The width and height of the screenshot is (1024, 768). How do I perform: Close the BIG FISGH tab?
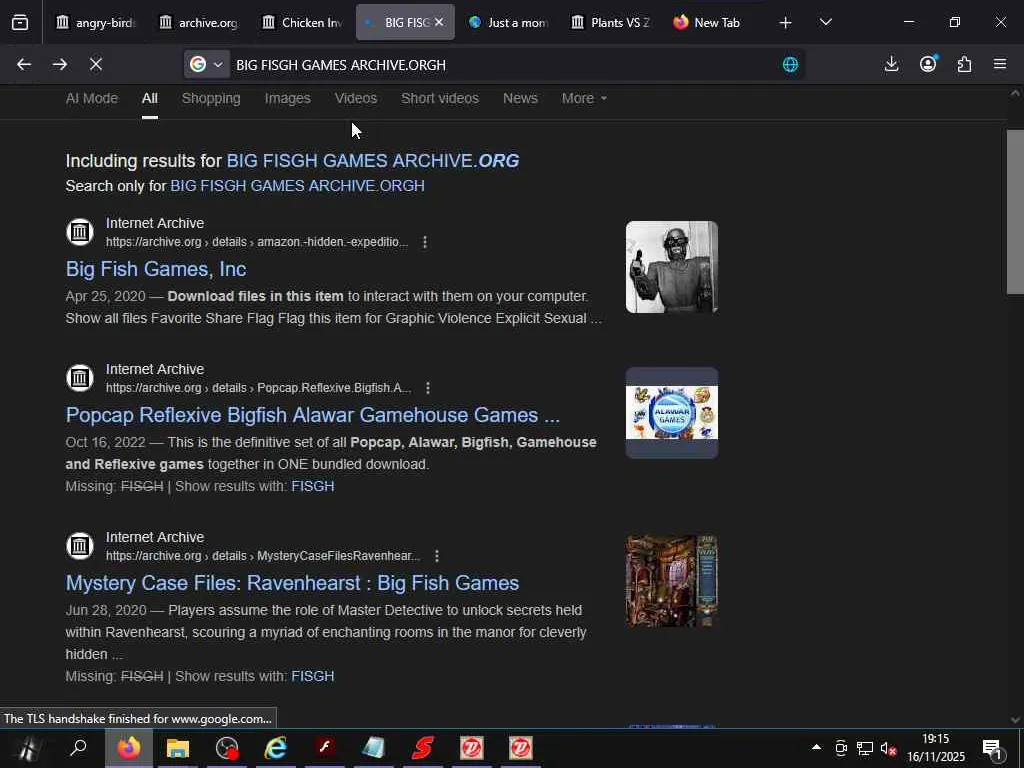pyautogui.click(x=439, y=22)
